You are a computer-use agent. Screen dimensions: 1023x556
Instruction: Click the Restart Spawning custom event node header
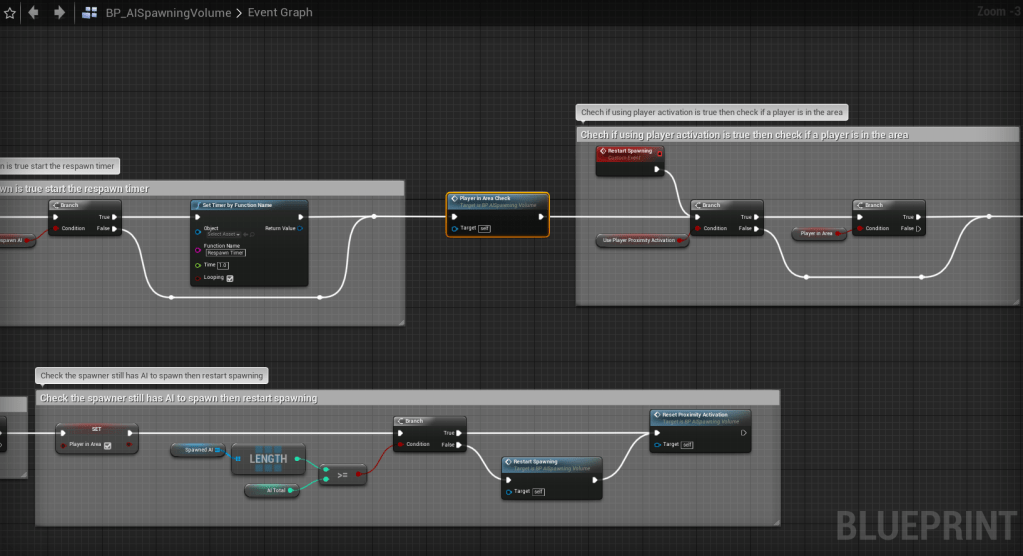point(630,152)
